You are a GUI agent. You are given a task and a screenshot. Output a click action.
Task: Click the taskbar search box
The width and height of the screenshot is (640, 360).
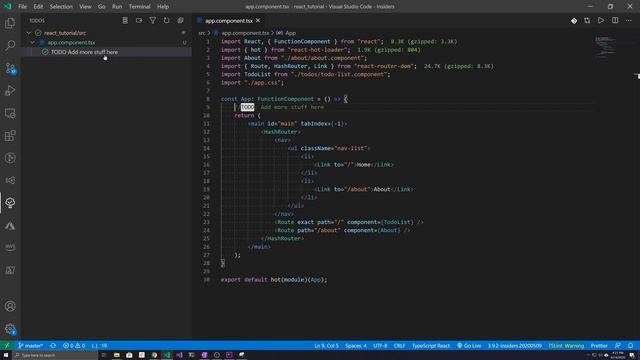pyautogui.click(x=55, y=355)
